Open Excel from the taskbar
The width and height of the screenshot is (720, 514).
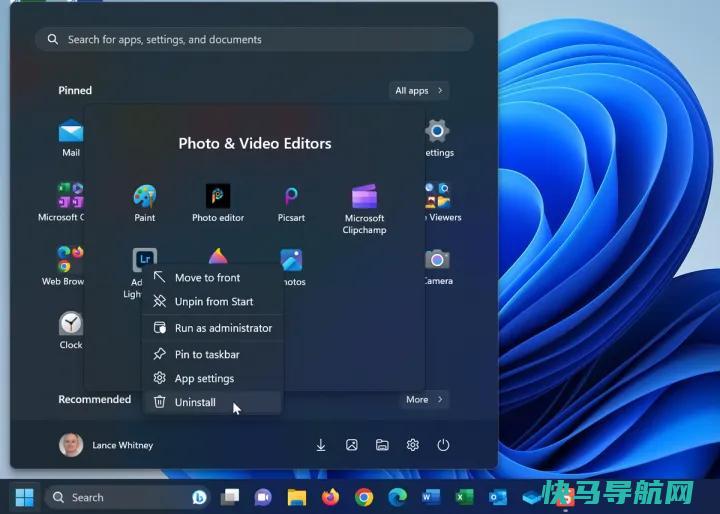click(464, 497)
